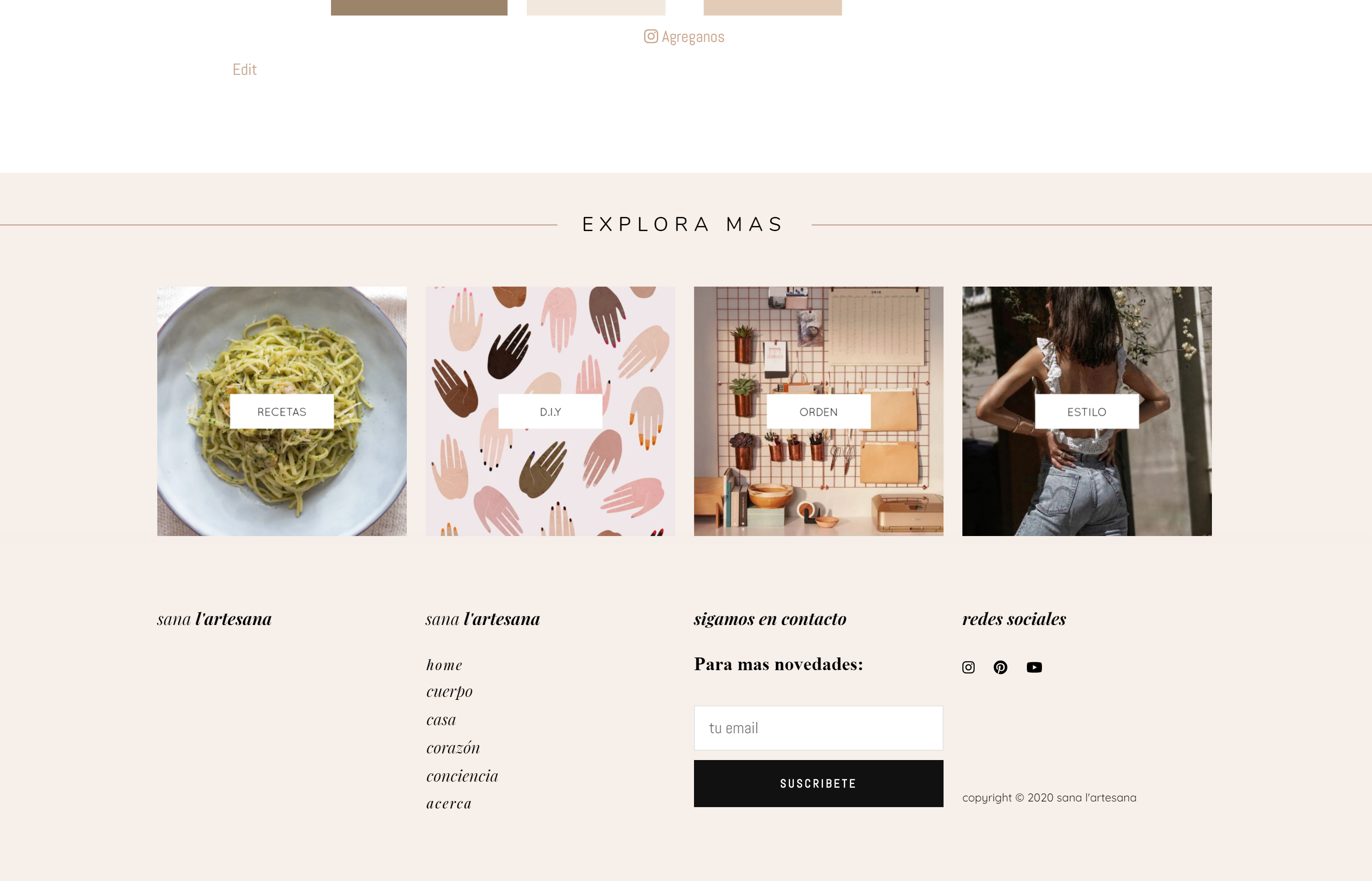
Task: Click the Agreganos link
Action: [x=693, y=37]
